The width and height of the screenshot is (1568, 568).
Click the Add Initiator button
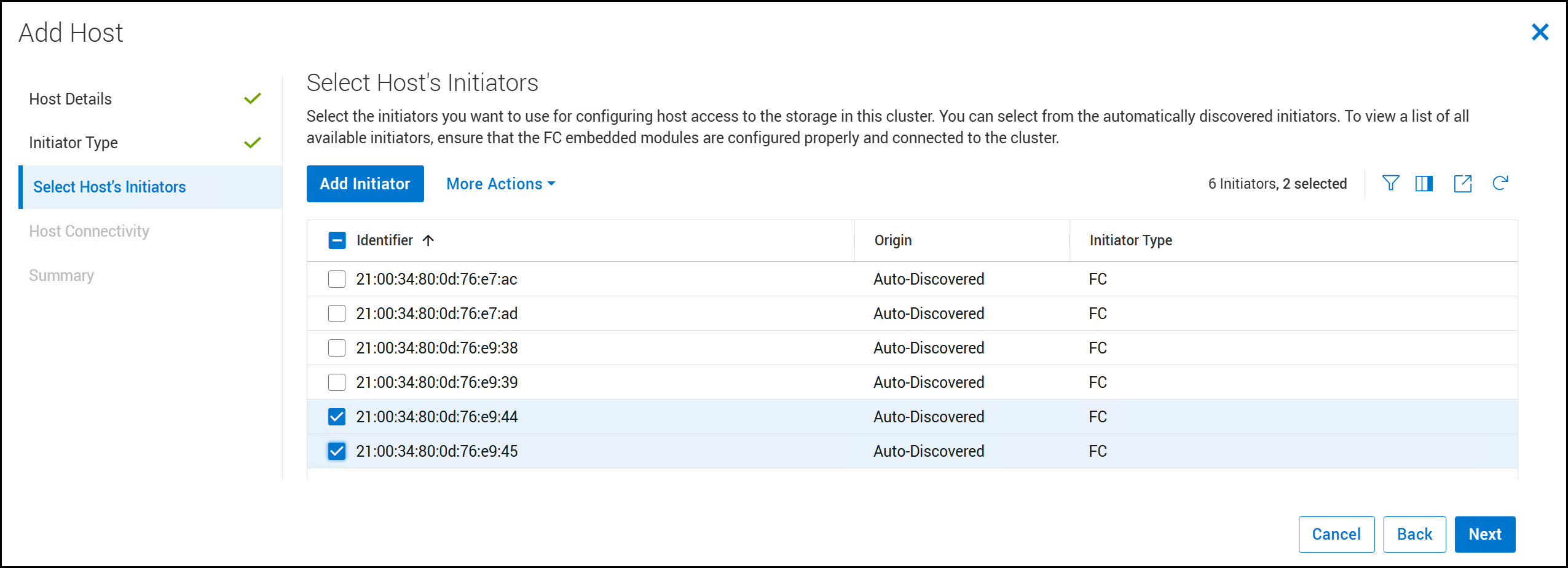pos(365,184)
